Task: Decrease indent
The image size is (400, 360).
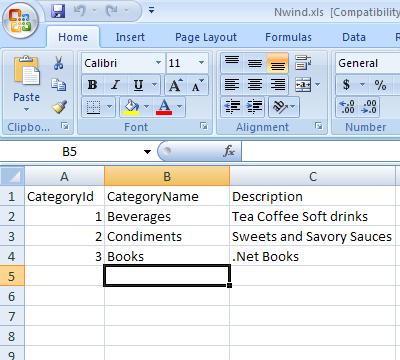Action: 232,107
